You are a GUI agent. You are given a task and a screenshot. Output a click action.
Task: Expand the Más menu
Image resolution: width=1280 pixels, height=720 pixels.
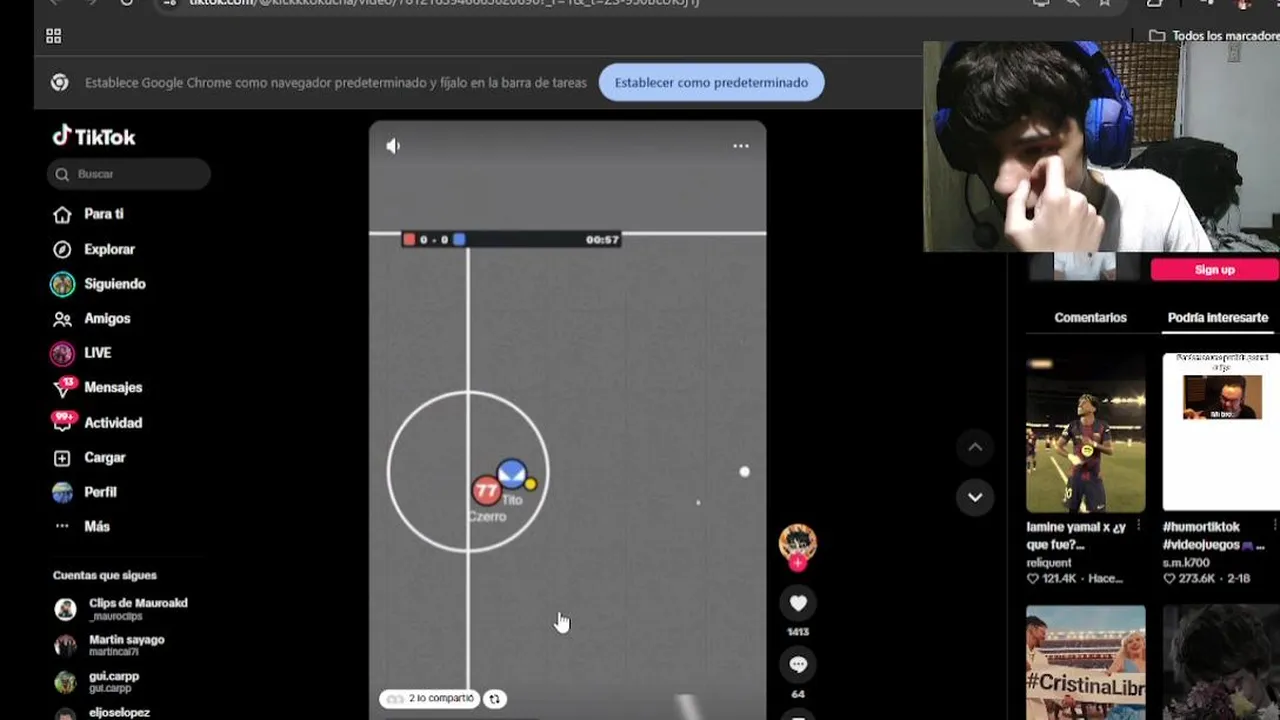[x=97, y=526]
